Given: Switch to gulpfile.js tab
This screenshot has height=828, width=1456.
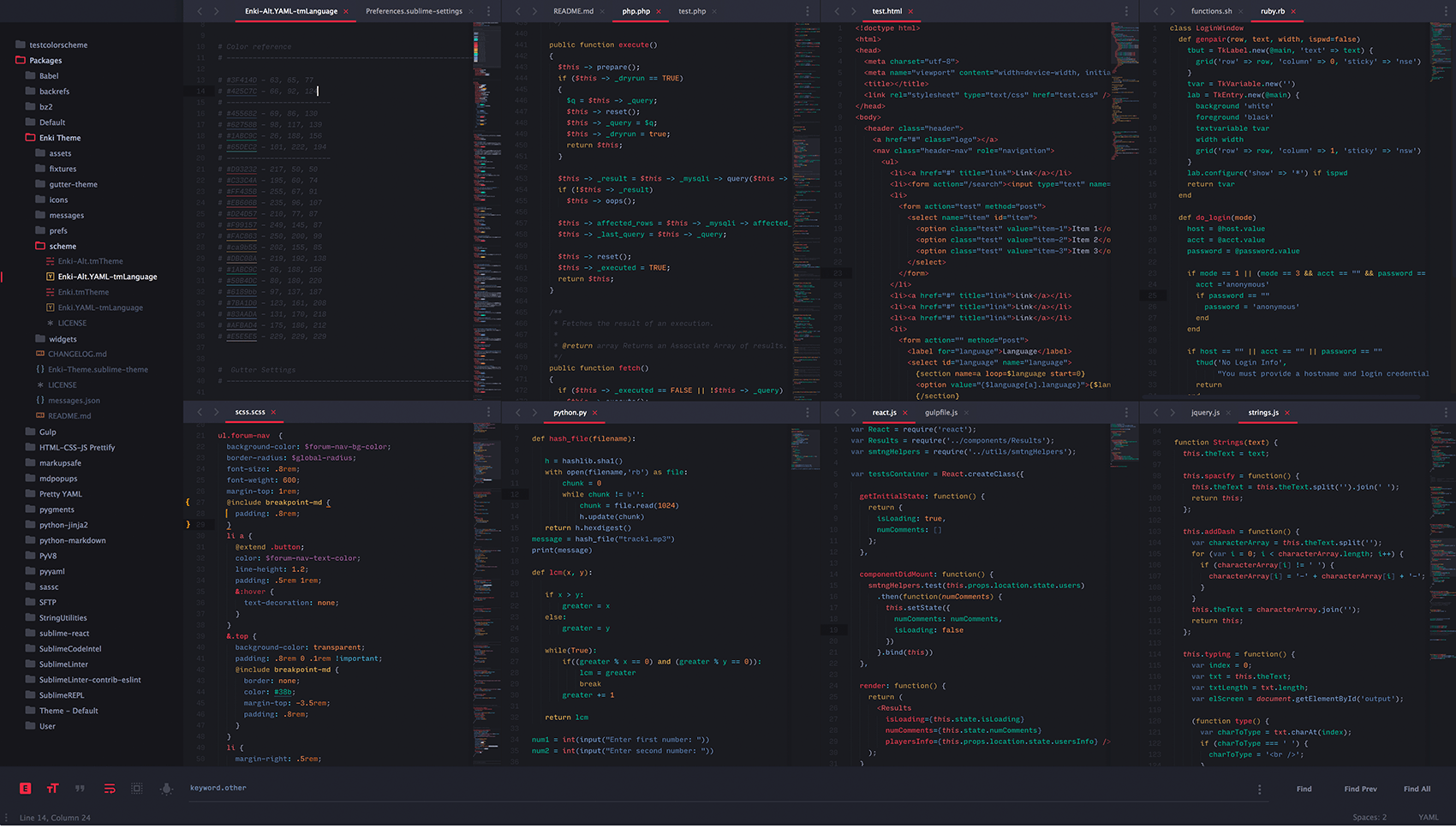Looking at the screenshot, I should click(x=941, y=413).
